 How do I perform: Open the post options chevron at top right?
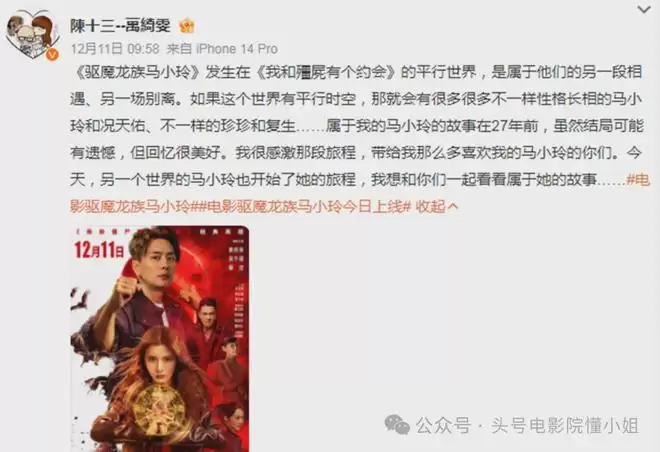644,9
